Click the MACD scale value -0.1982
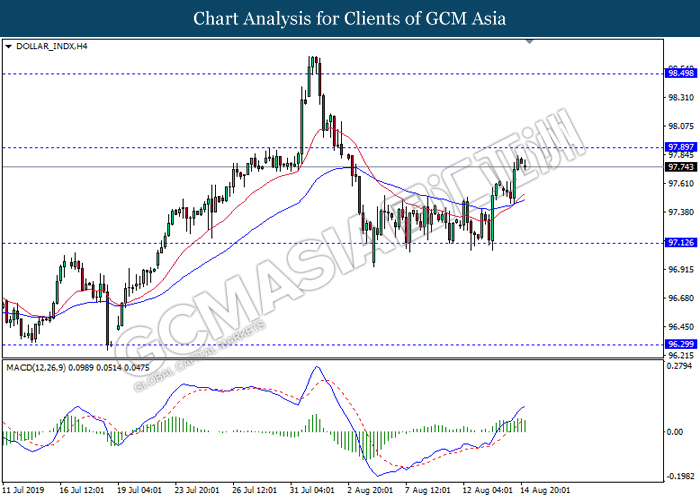Screen dimensions: 700x500 coord(680,476)
